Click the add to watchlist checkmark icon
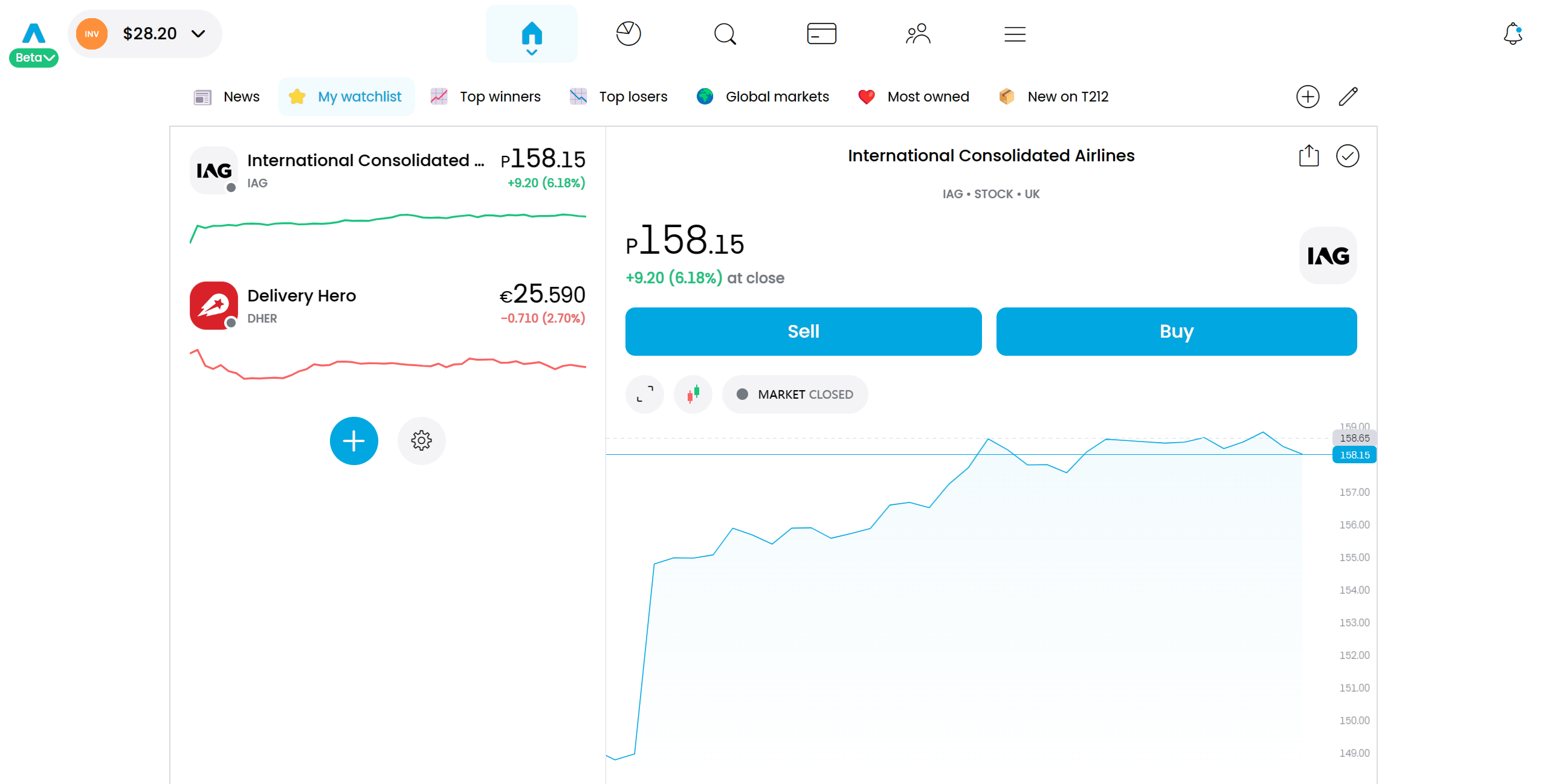The height and width of the screenshot is (784, 1547). [x=1347, y=156]
